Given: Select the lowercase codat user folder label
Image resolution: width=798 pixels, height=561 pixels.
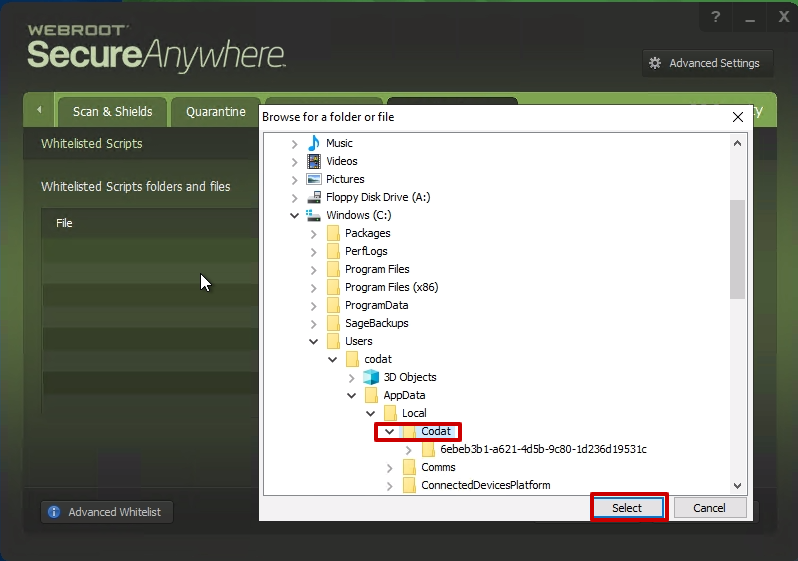Looking at the screenshot, I should (378, 359).
